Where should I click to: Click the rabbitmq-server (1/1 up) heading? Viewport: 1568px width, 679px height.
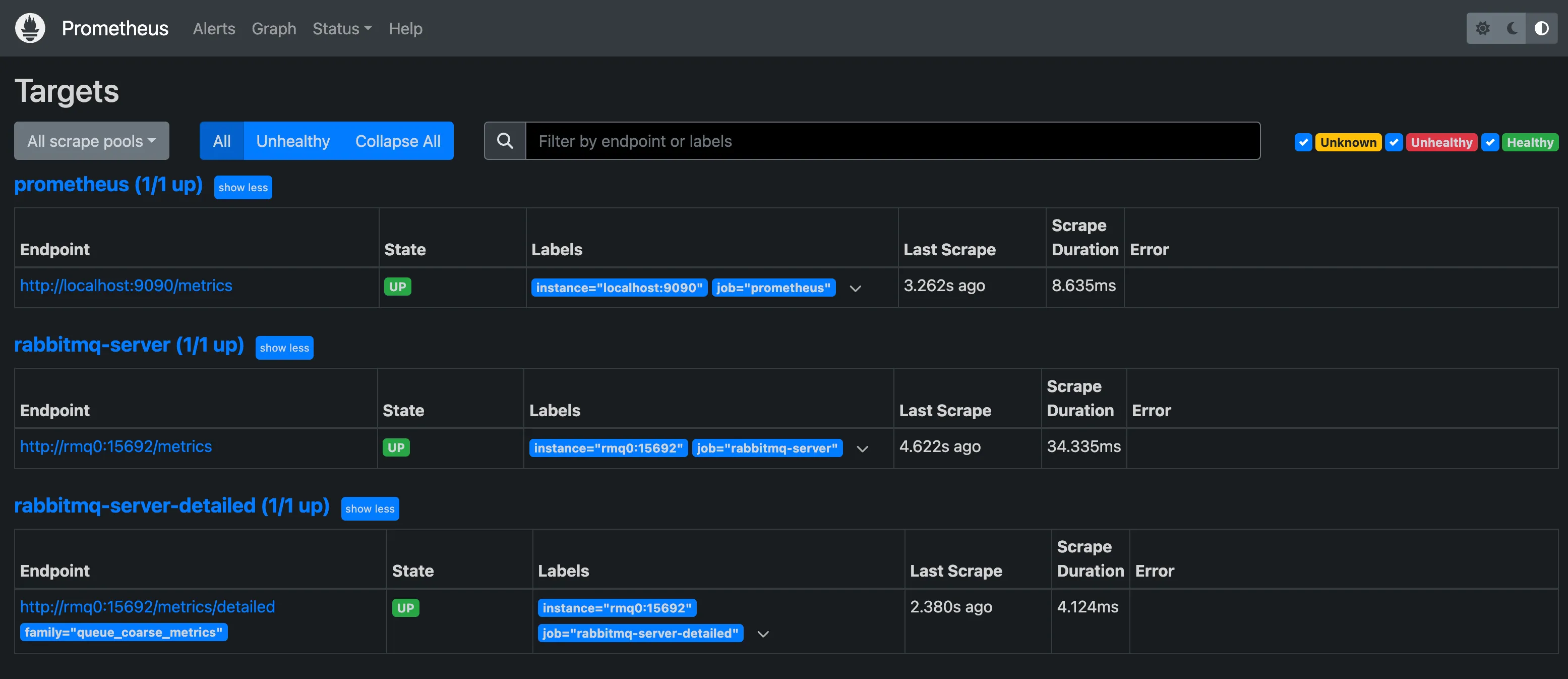(129, 345)
